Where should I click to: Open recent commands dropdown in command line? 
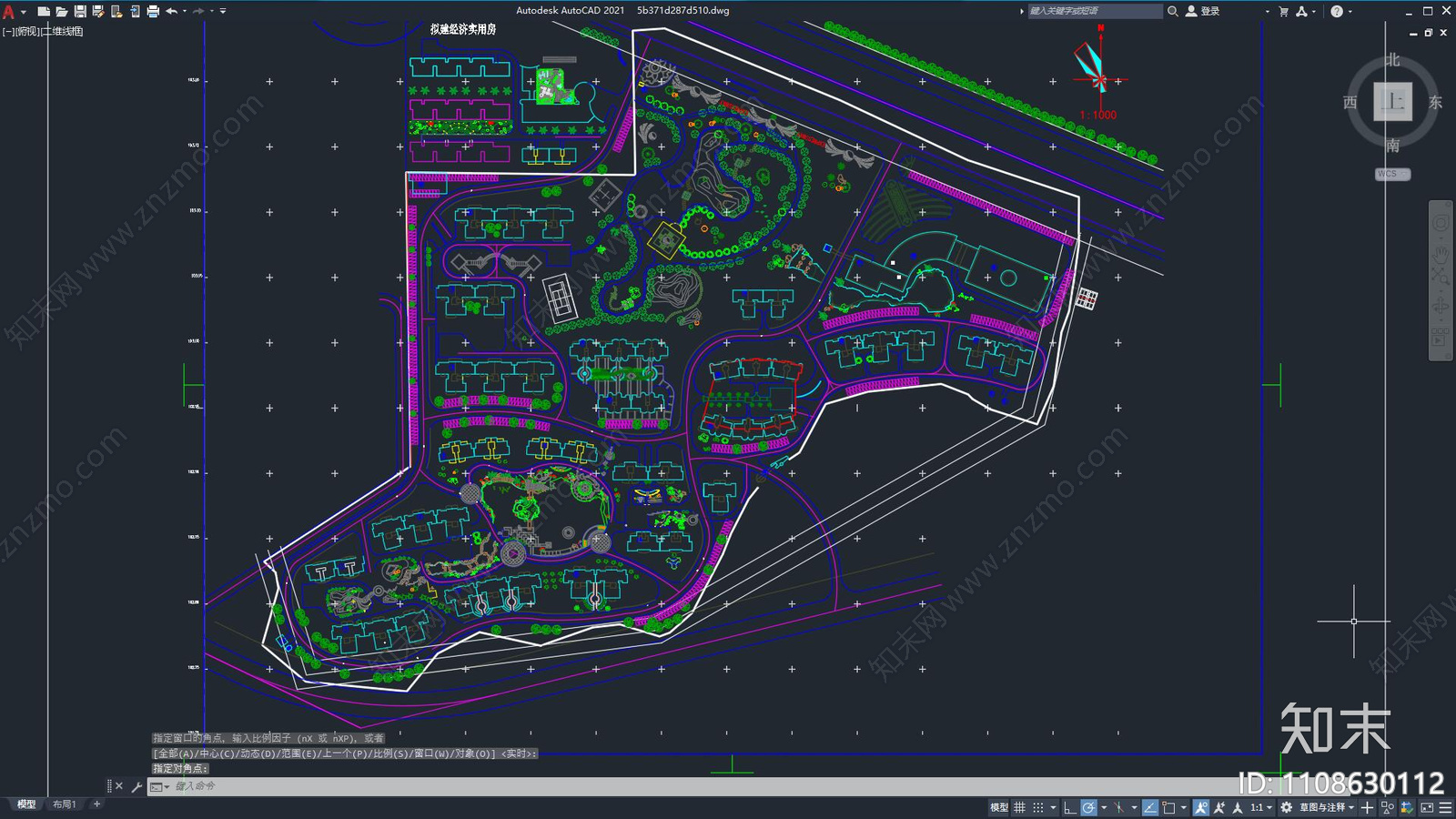point(160,786)
